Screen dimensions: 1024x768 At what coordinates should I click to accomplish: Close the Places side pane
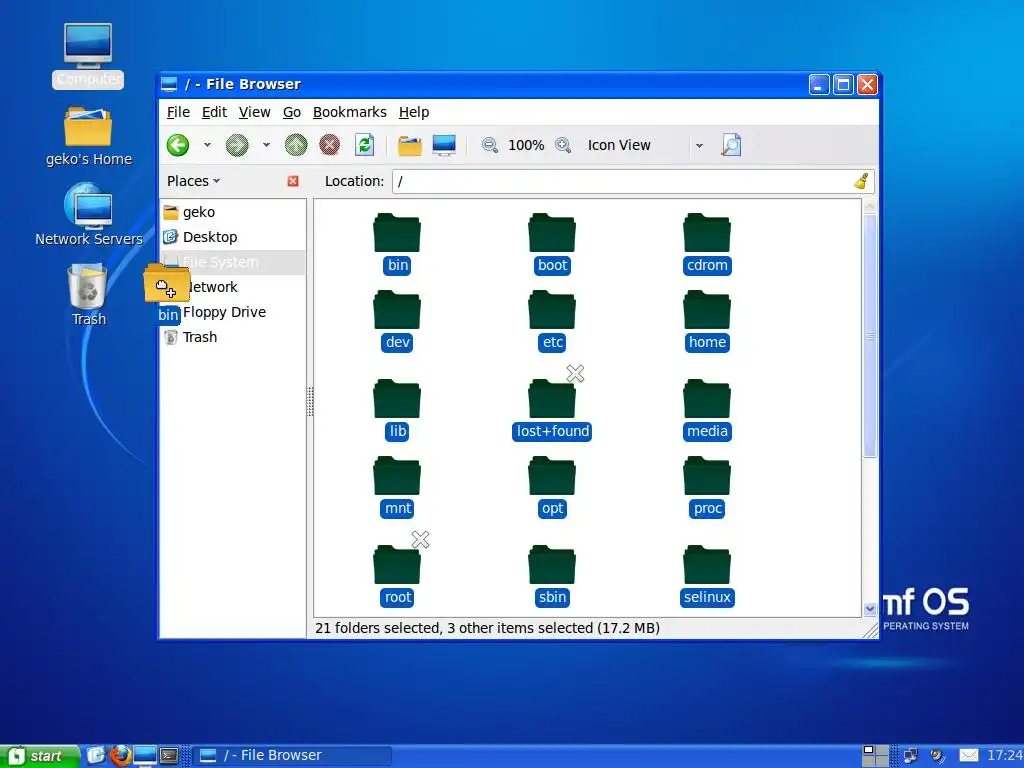tap(293, 181)
